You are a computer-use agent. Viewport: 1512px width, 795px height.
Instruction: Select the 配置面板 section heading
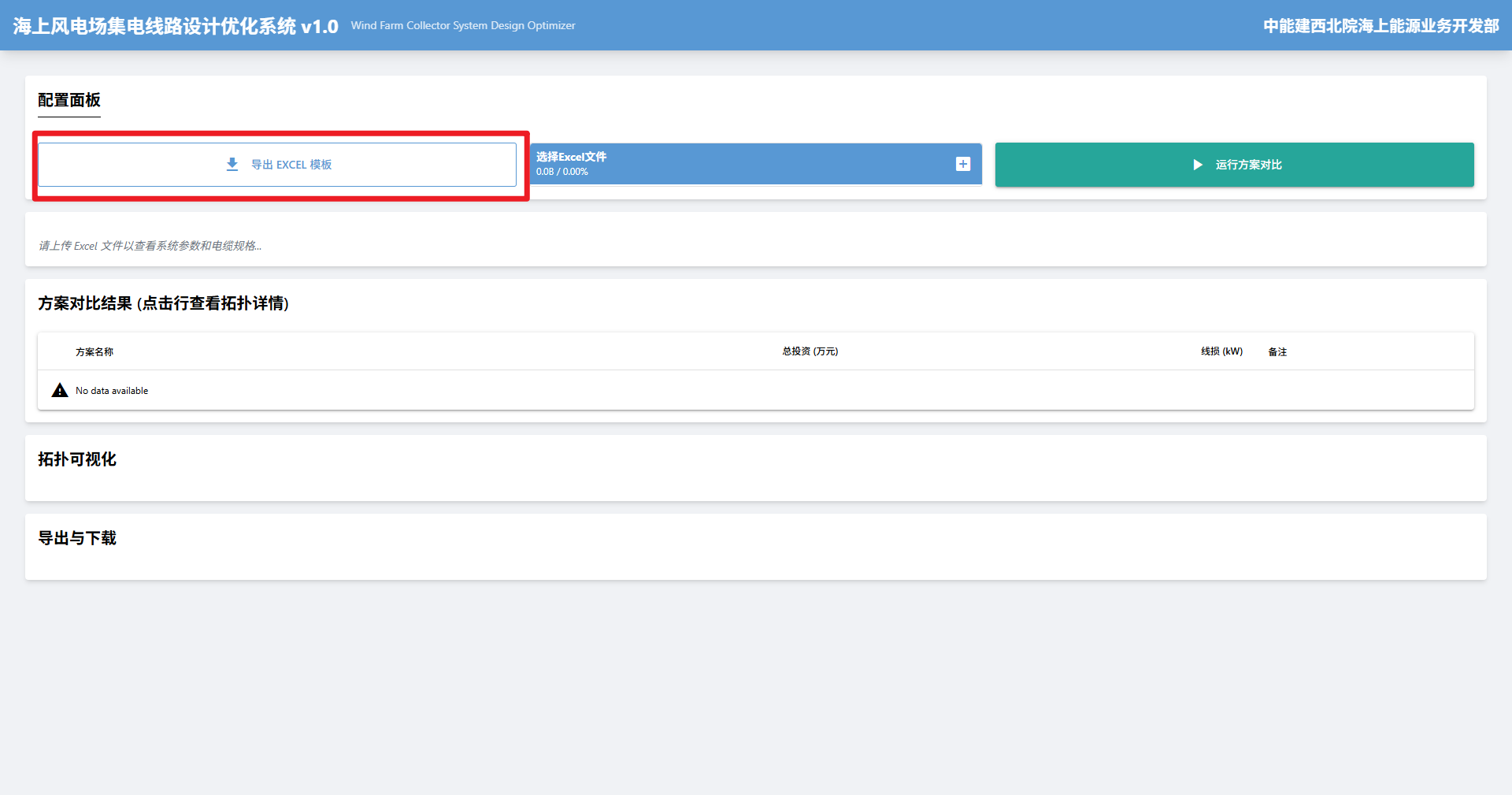click(69, 100)
